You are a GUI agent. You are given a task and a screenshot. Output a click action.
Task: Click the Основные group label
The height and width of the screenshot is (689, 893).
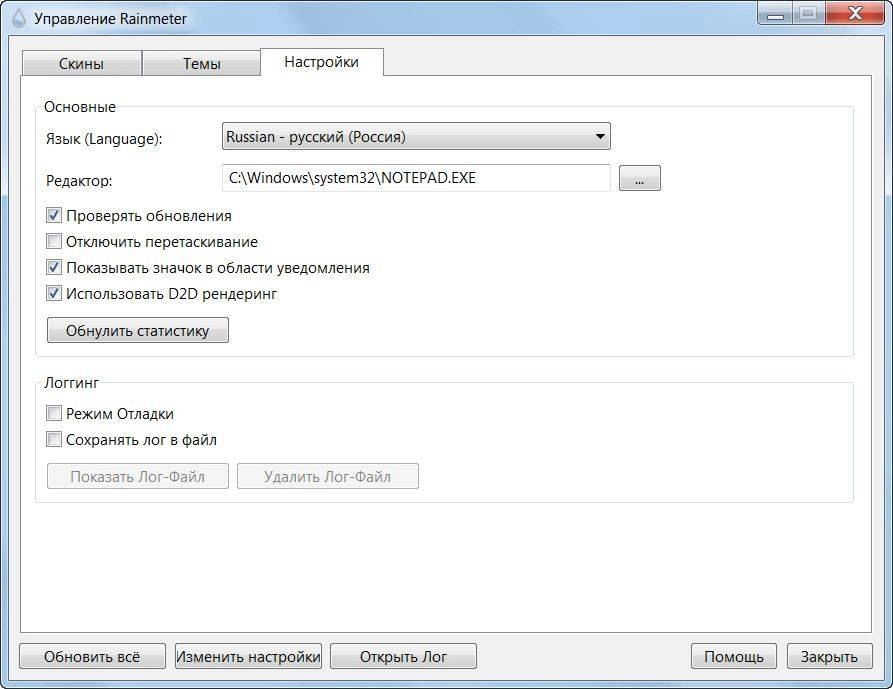tap(80, 107)
